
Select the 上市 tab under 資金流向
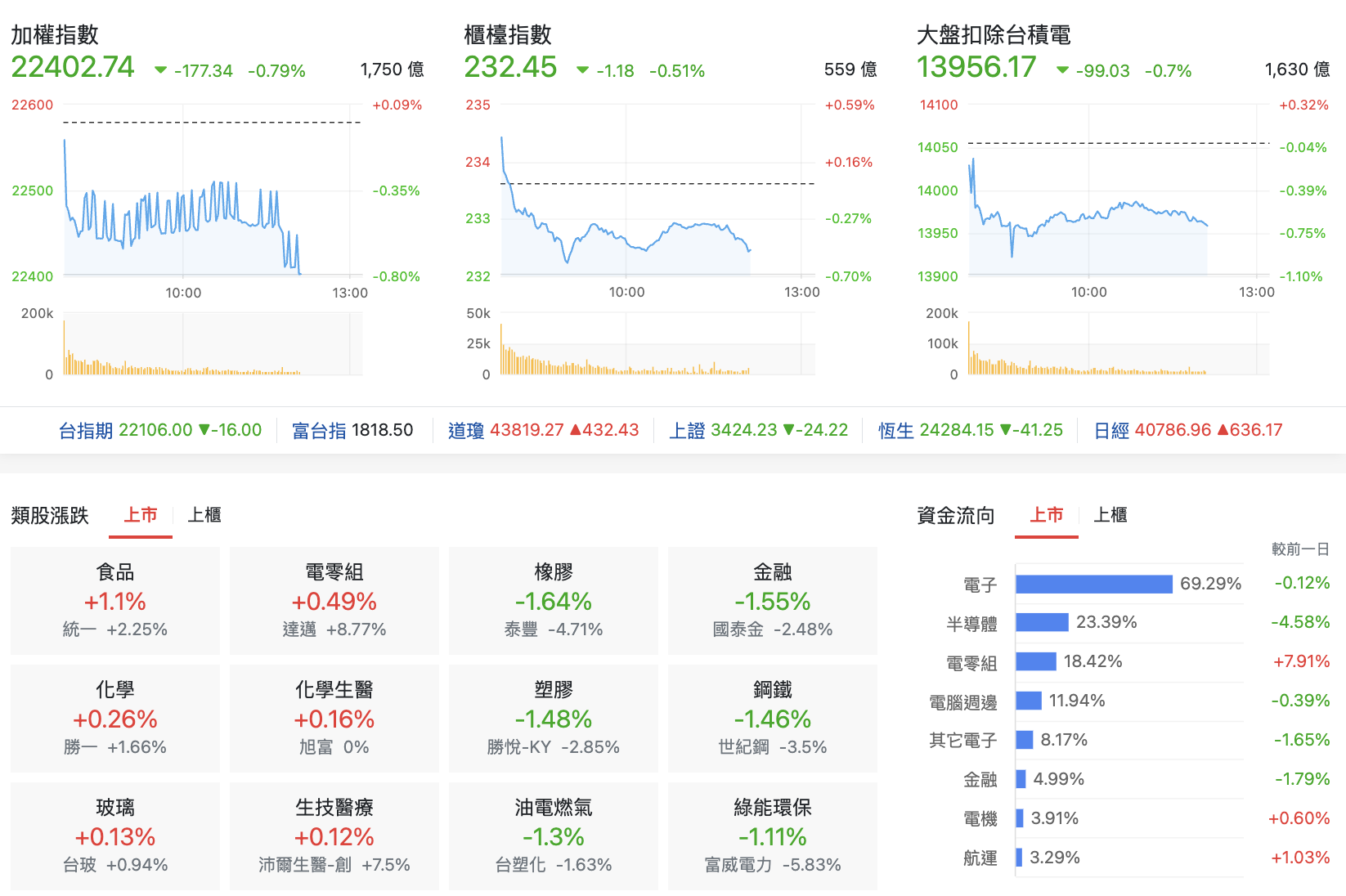tap(1047, 515)
